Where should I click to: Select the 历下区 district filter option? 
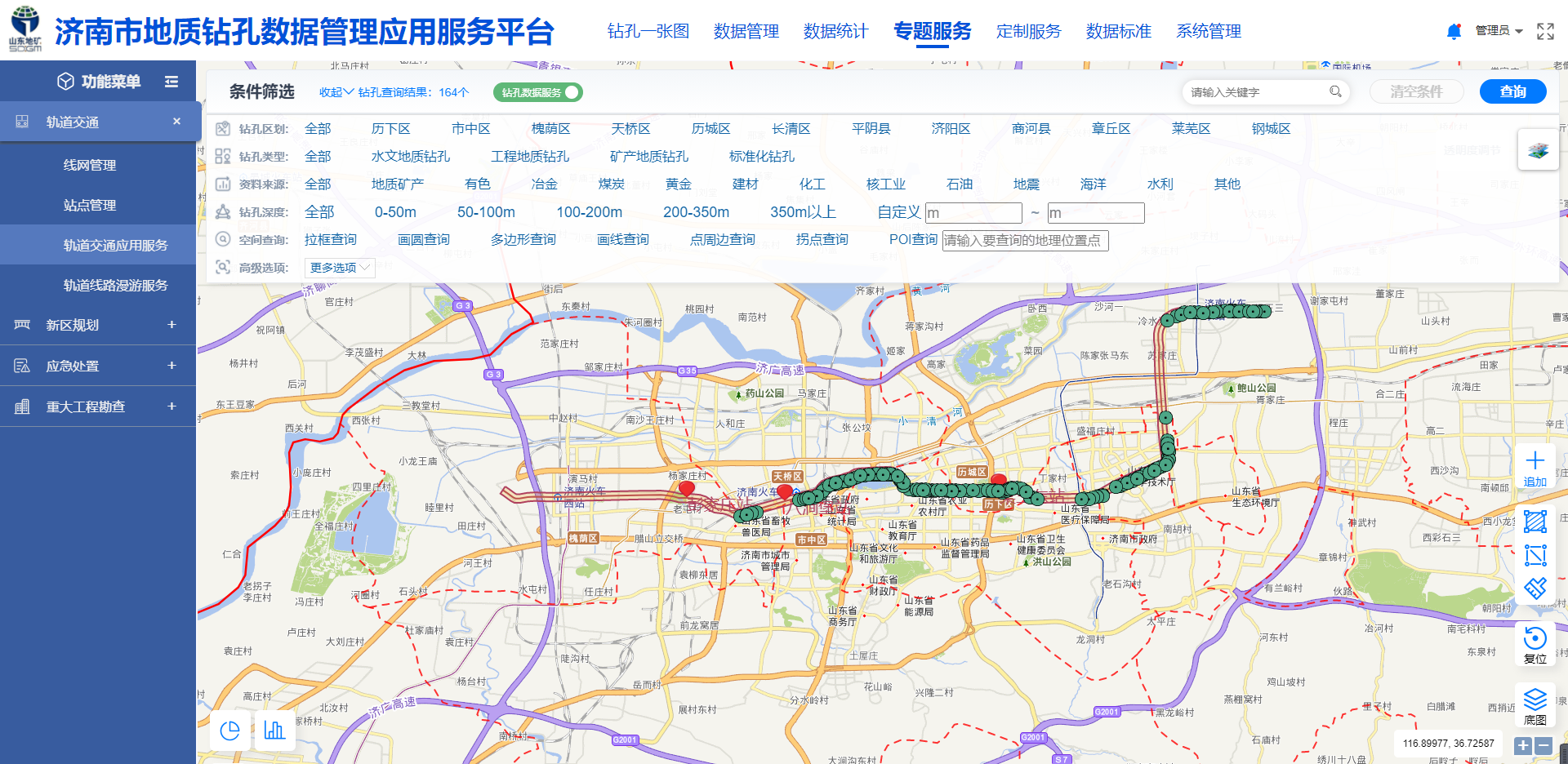390,129
